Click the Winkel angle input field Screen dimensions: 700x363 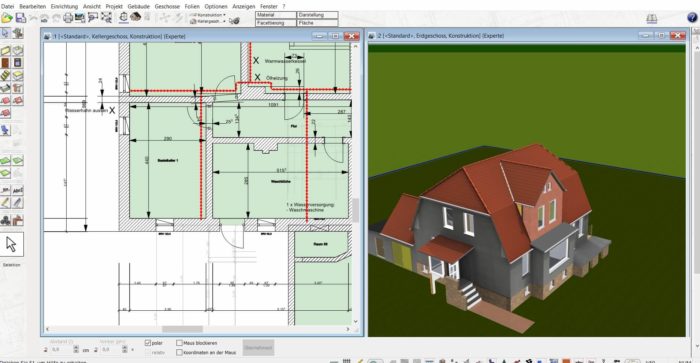(x=111, y=349)
